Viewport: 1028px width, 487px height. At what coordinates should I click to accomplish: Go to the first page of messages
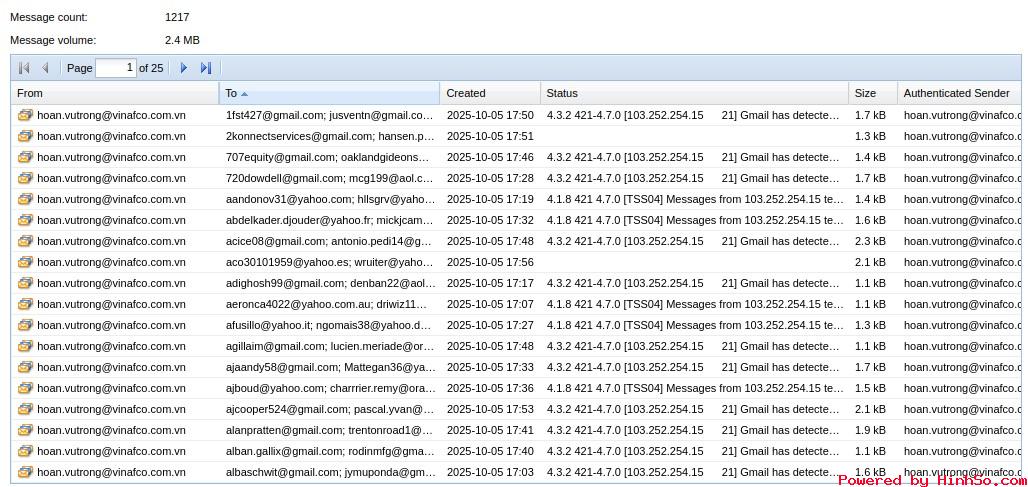[x=24, y=68]
